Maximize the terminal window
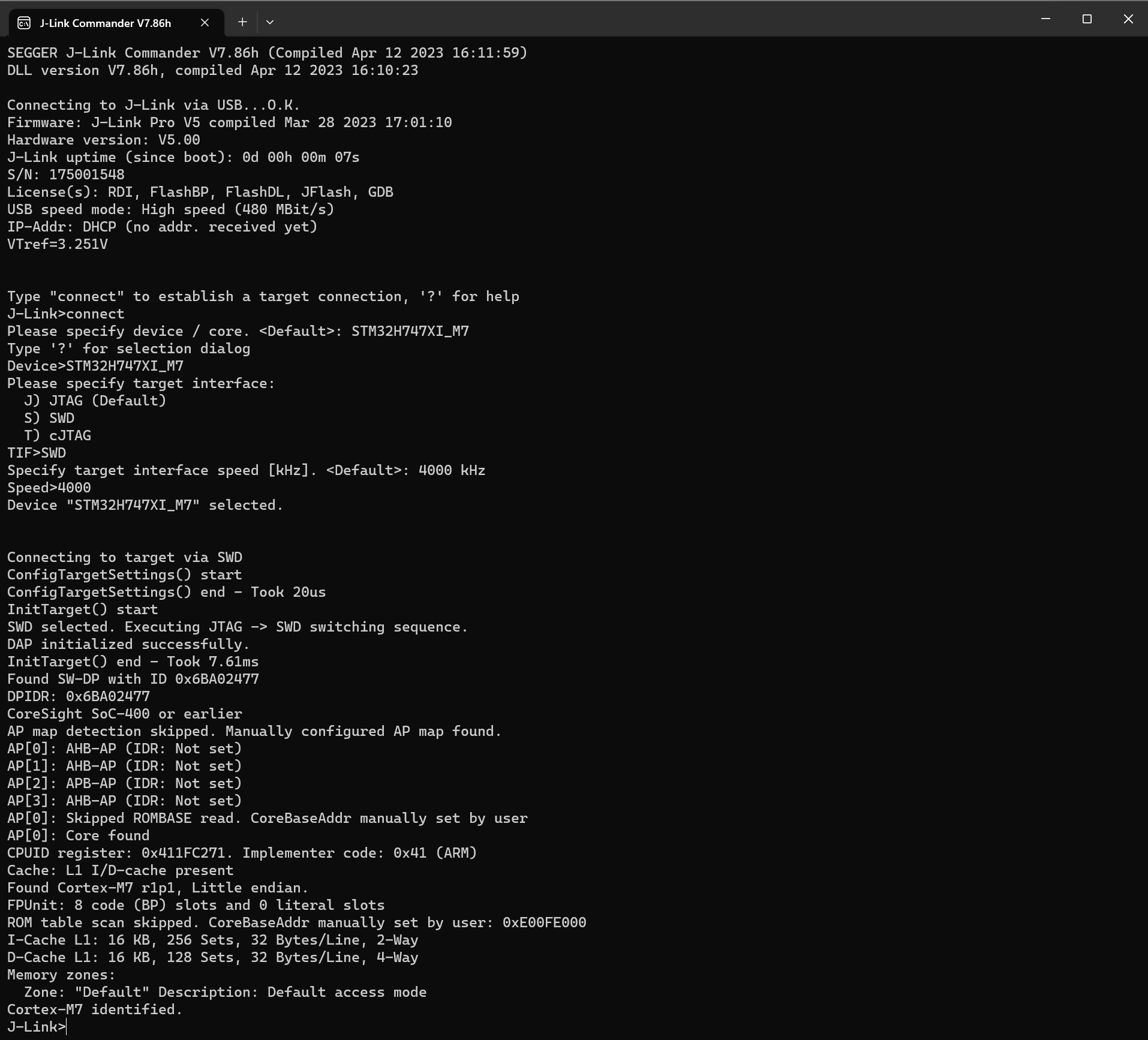 [1086, 19]
